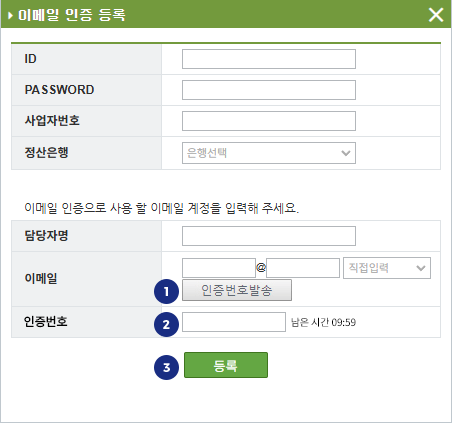
Task: Open the 은행선택 bank dropdown
Action: coord(269,153)
